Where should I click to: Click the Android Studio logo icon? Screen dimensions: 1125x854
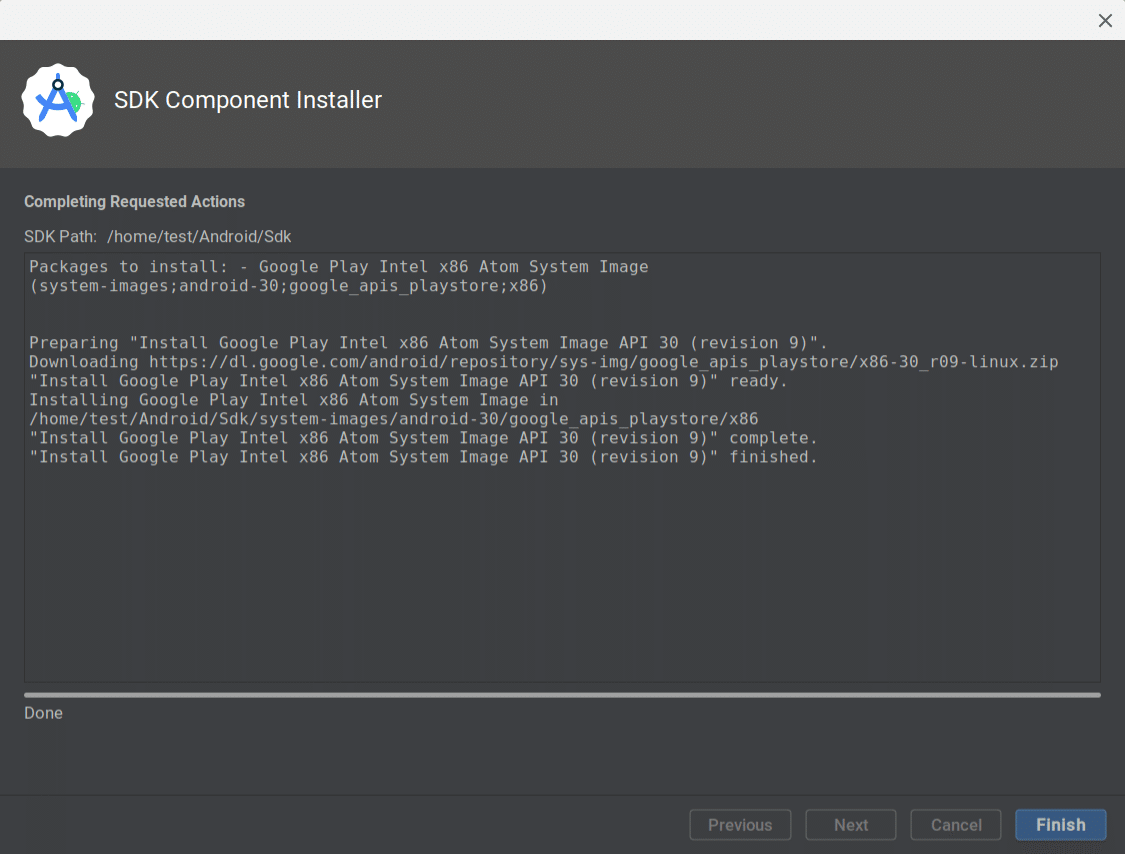click(58, 100)
